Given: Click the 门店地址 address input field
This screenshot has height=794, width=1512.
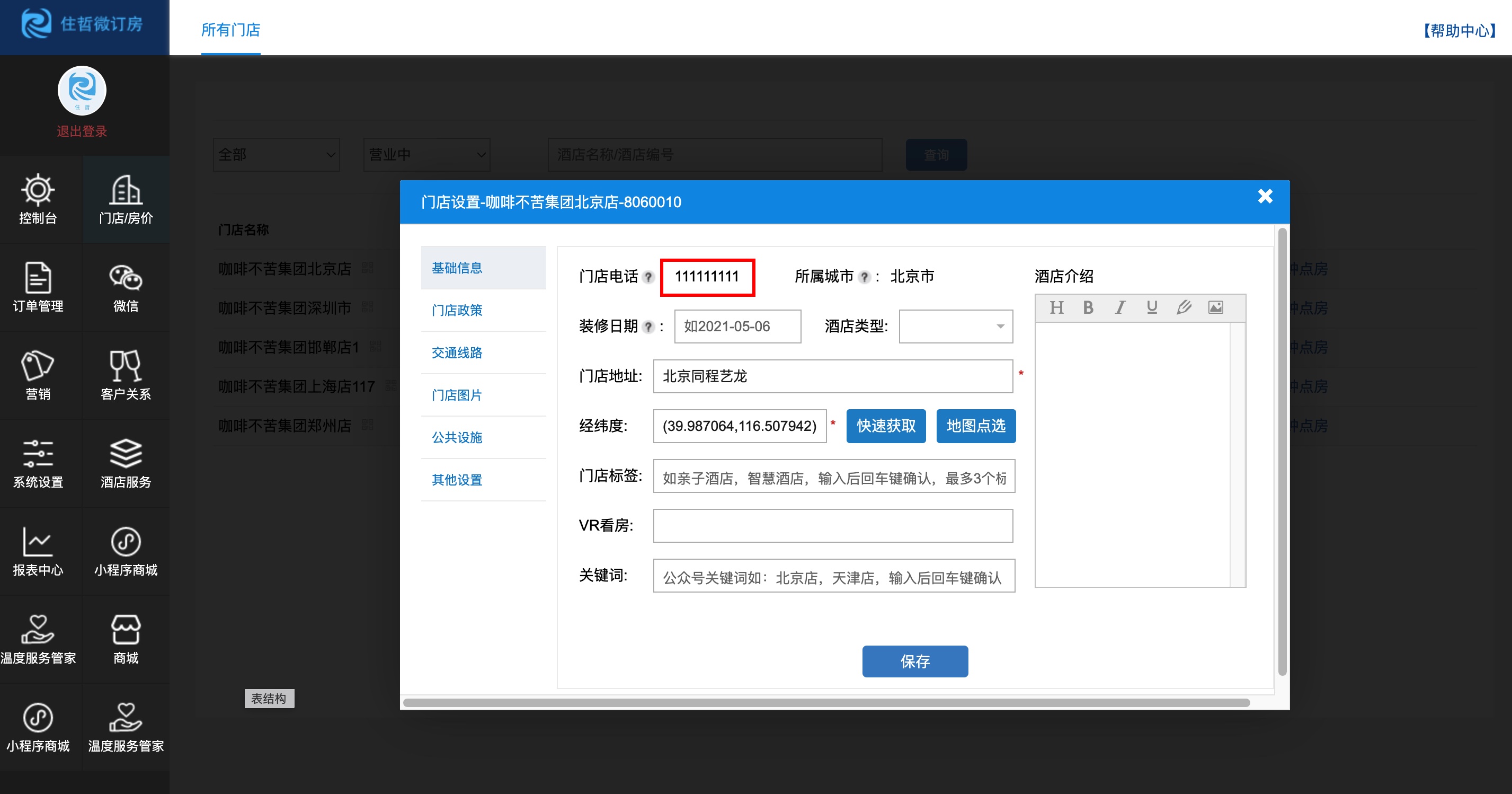Looking at the screenshot, I should click(x=832, y=376).
